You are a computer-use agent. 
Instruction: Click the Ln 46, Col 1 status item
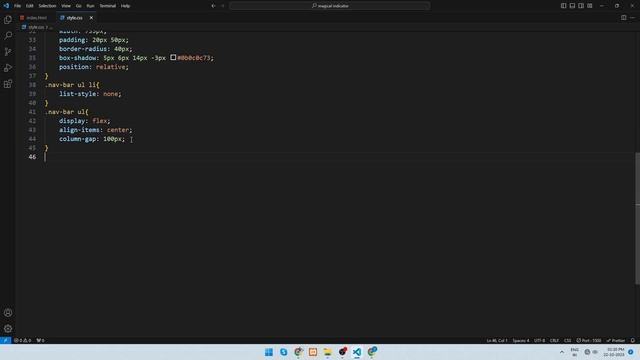pos(497,340)
